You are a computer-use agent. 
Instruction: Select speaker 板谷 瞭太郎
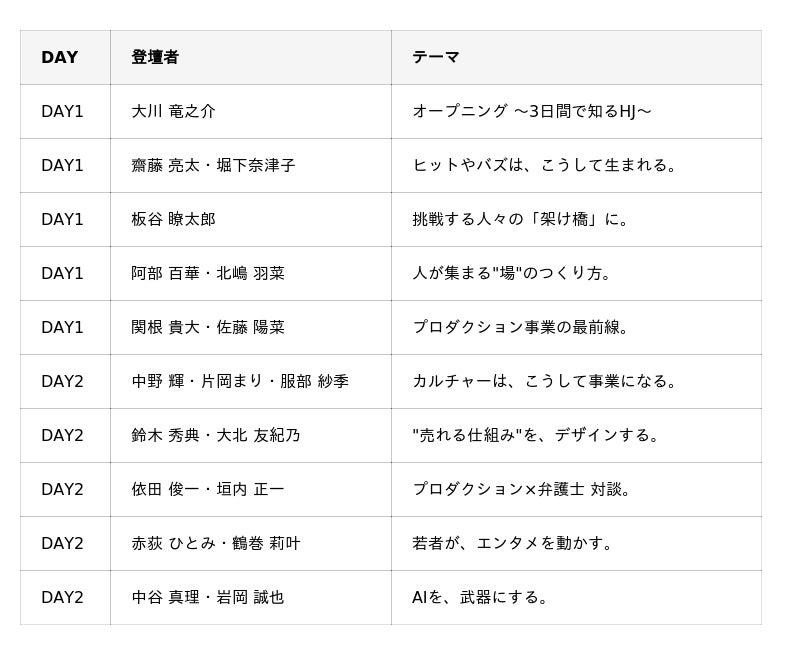coord(173,219)
